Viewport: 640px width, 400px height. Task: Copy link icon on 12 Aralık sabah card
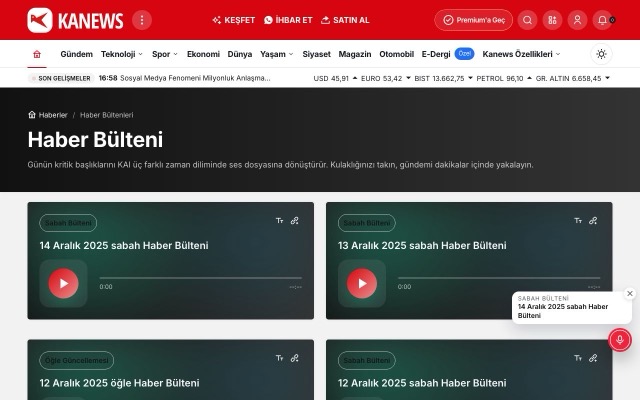click(593, 358)
